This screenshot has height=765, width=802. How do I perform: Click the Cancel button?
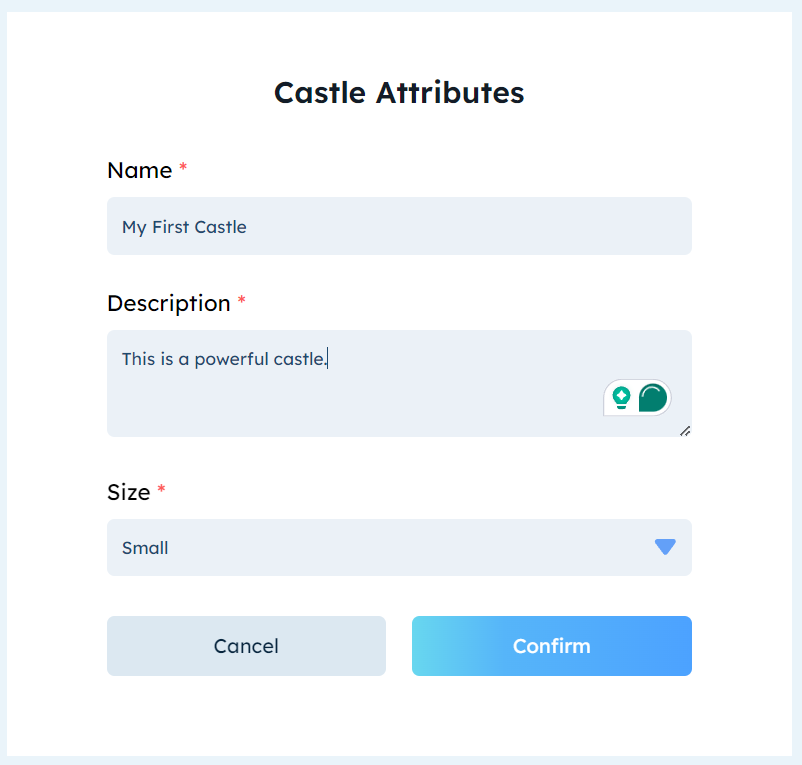tap(246, 646)
